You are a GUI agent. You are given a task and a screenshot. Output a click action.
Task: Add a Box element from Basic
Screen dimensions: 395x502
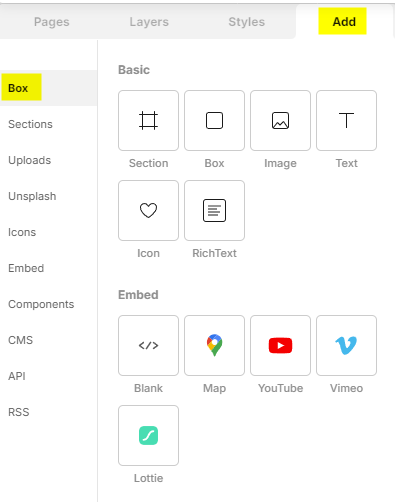coord(214,120)
